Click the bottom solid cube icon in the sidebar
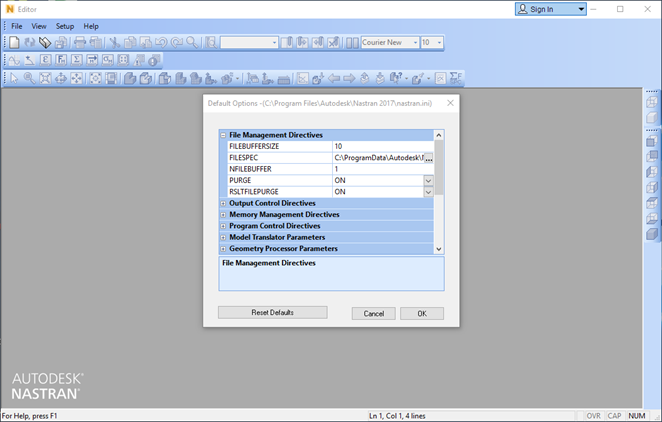The width and height of the screenshot is (662, 422). point(652,233)
